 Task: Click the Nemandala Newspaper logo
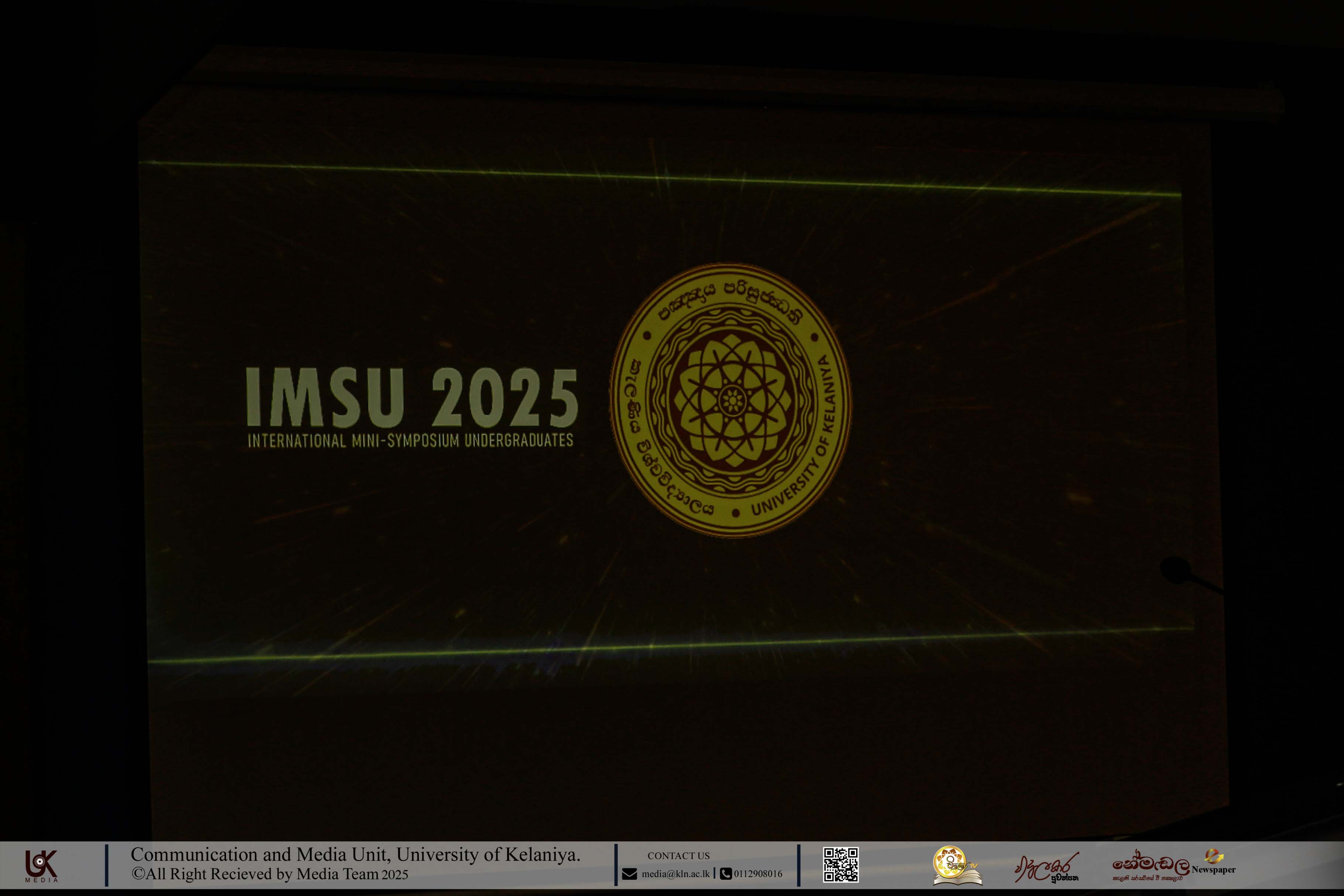tap(1173, 866)
